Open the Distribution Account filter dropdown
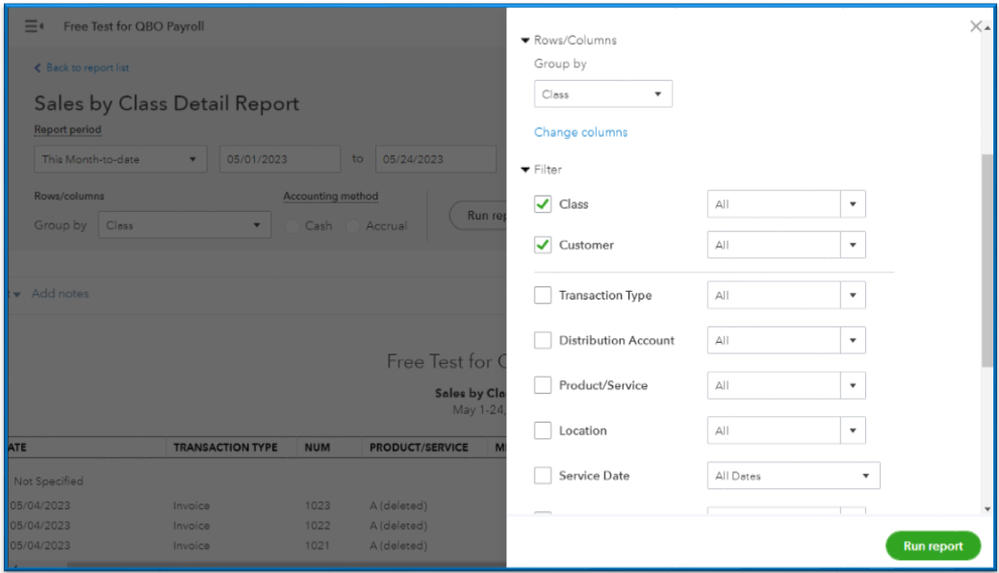This screenshot has height=573, width=999. (x=852, y=340)
